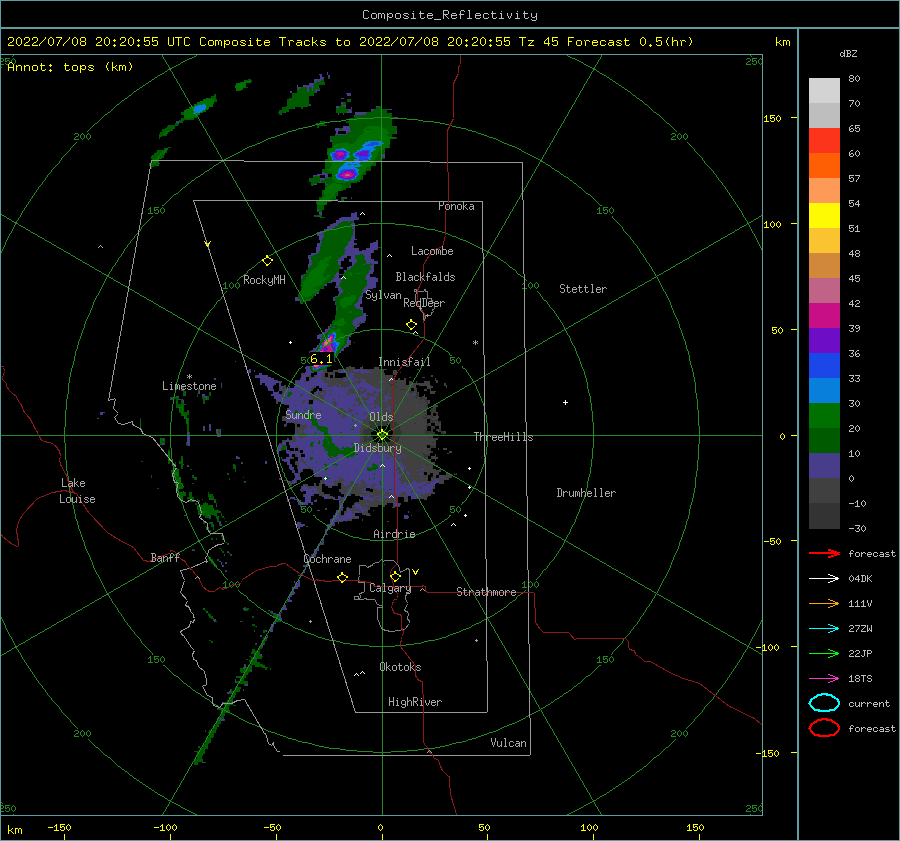Viewport: 900px width, 841px height.
Task: Click the Sylvan label on map
Action: pos(383,296)
